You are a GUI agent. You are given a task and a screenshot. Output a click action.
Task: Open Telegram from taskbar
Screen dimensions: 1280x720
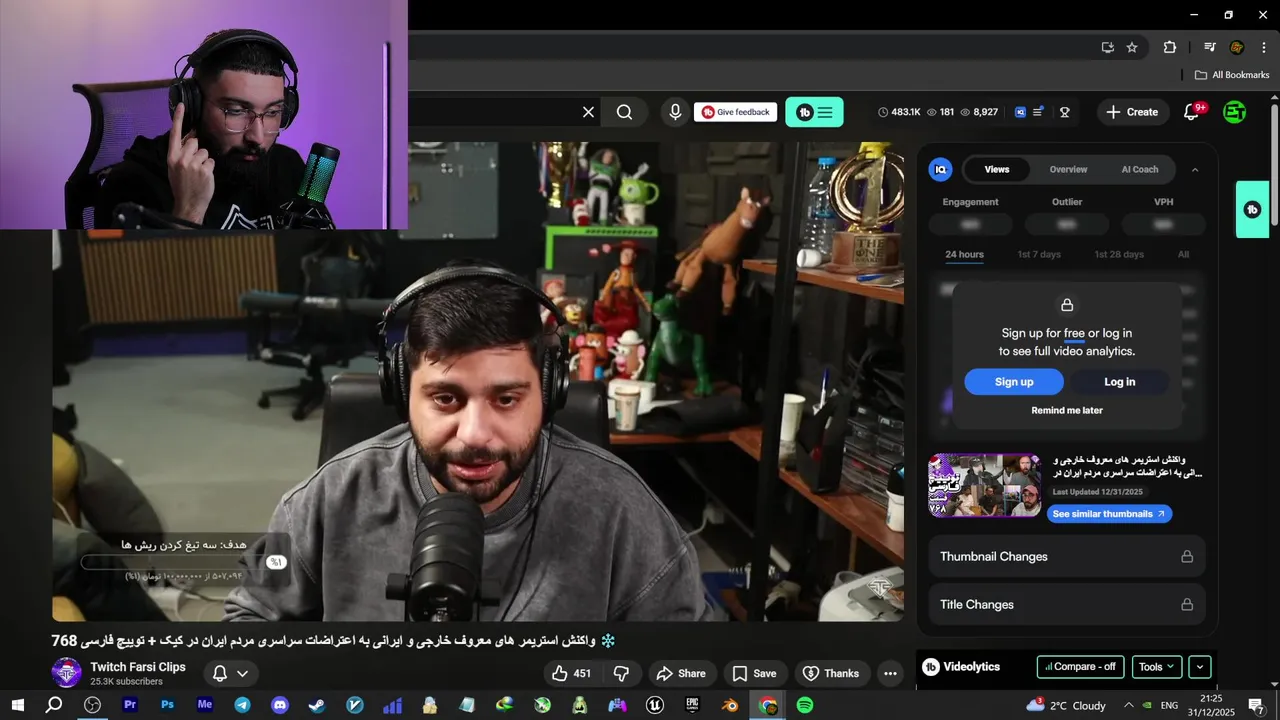pyautogui.click(x=242, y=705)
